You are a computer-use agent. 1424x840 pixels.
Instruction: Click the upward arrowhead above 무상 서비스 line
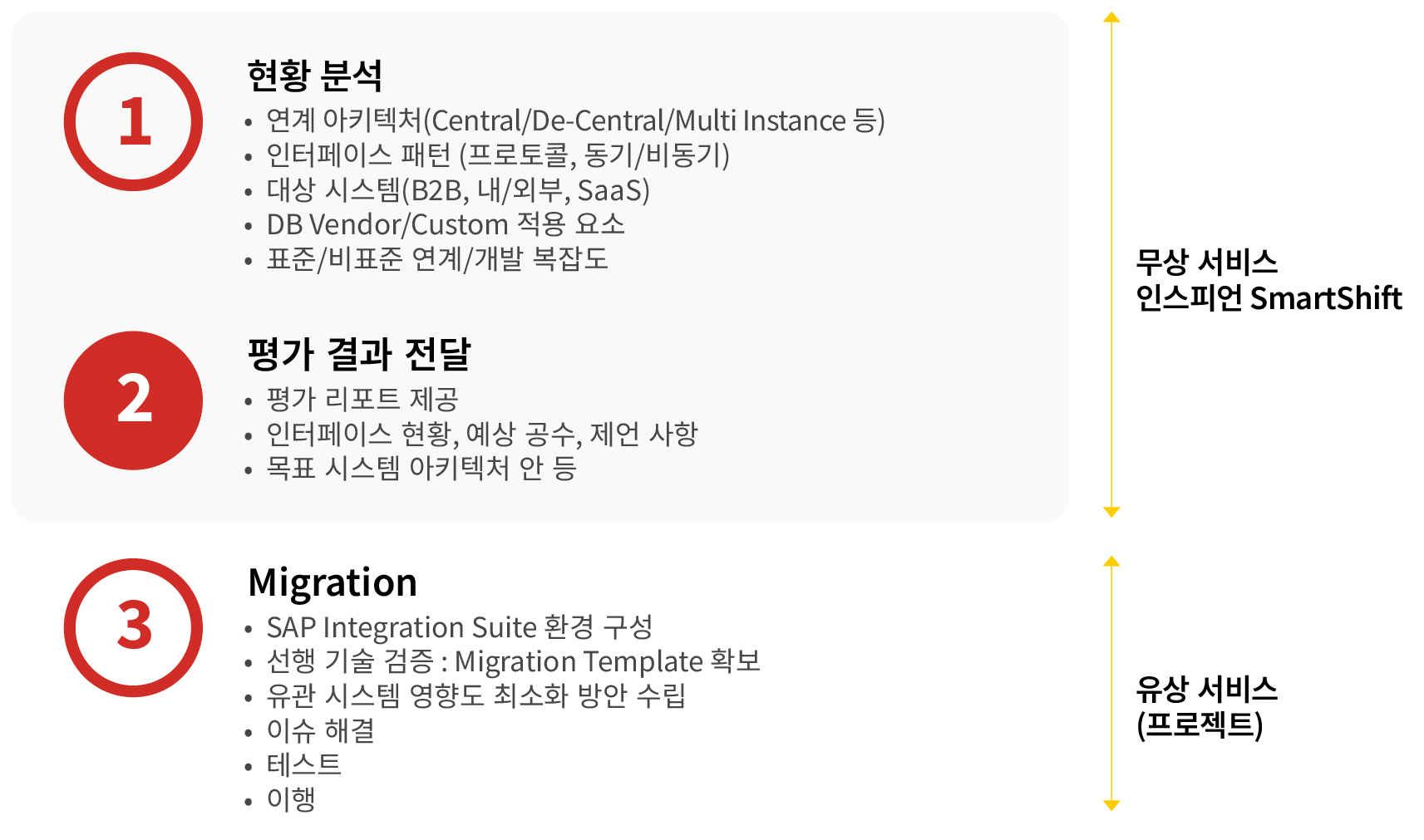[1111, 17]
